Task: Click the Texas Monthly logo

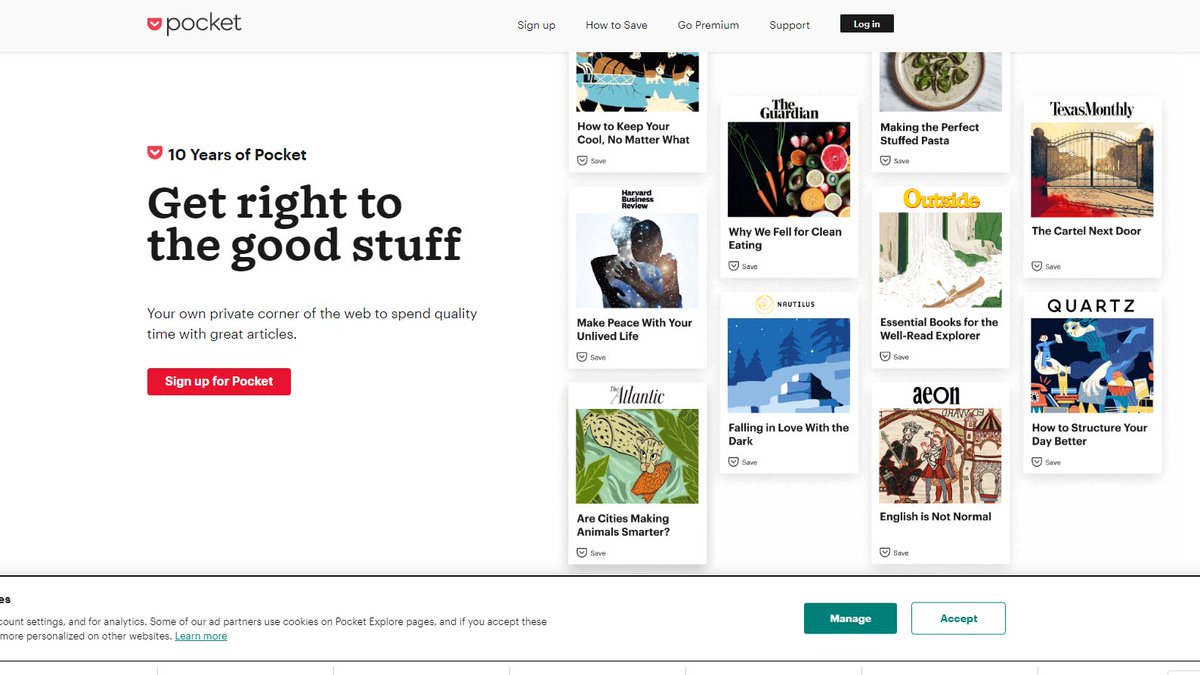Action: (1092, 109)
